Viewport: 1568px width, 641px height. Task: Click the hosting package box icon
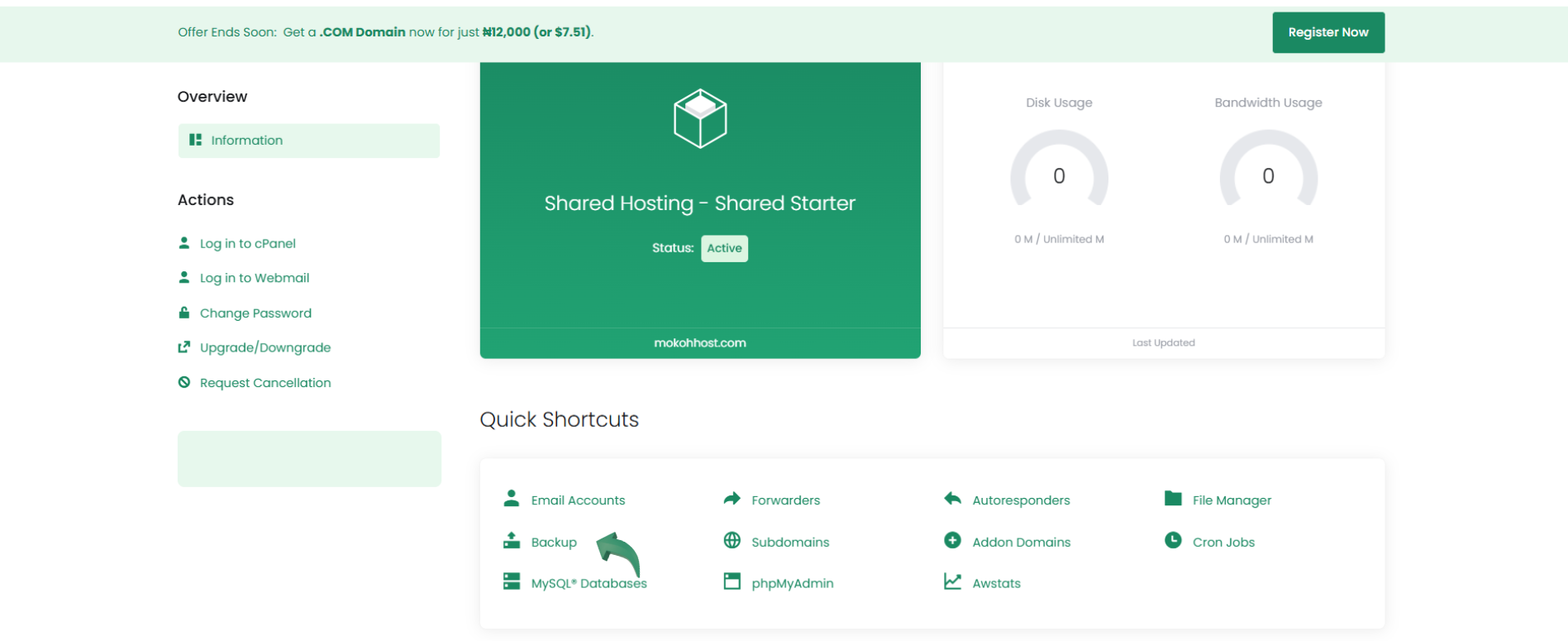click(x=700, y=118)
